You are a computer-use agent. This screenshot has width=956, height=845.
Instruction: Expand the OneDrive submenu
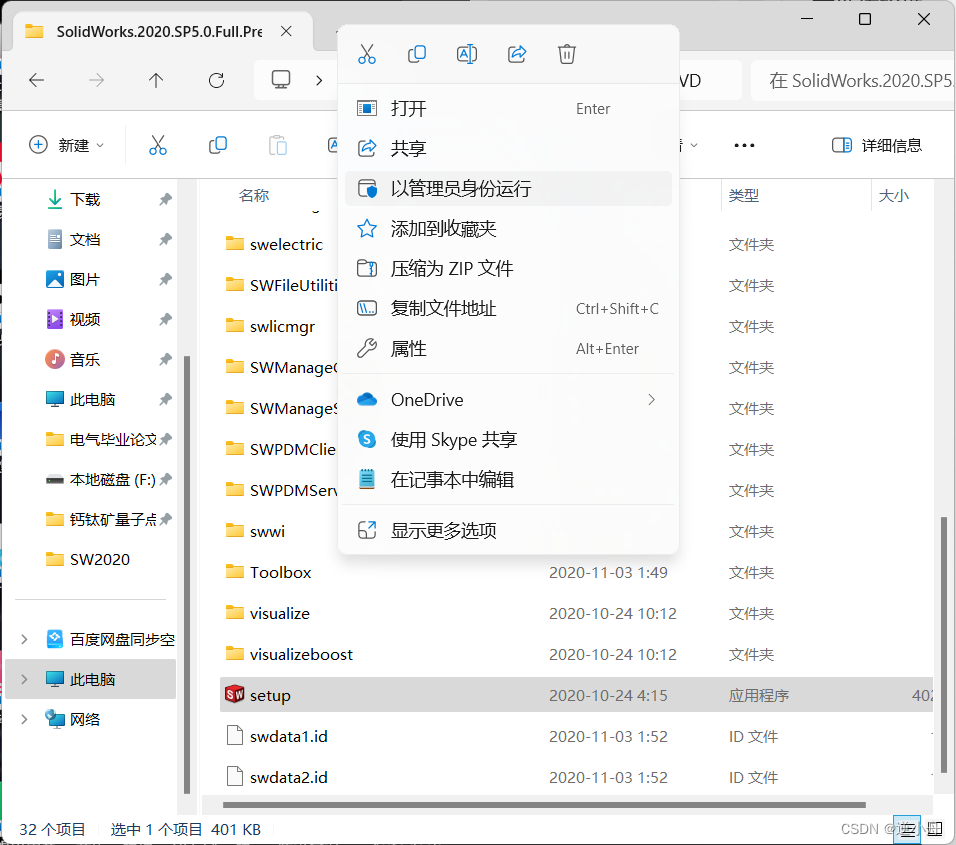(x=508, y=400)
